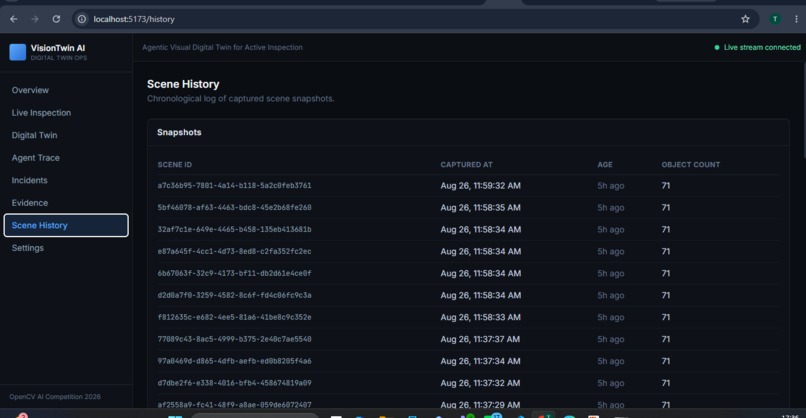
Task: Click object count 71 in 77889c43 row
Action: click(x=666, y=339)
